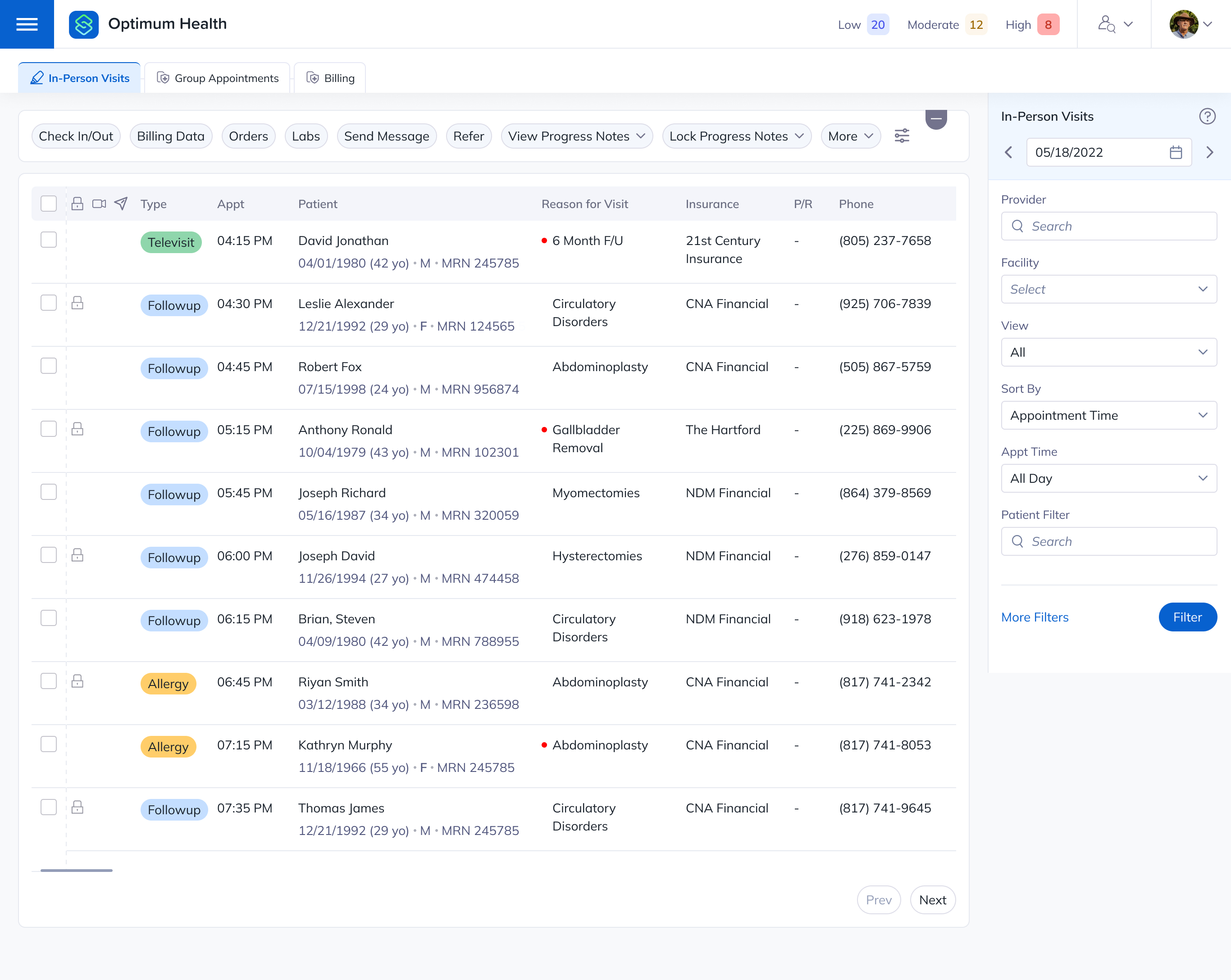Go to next day with right arrow
Screen dimensions: 1231x980
point(1209,152)
